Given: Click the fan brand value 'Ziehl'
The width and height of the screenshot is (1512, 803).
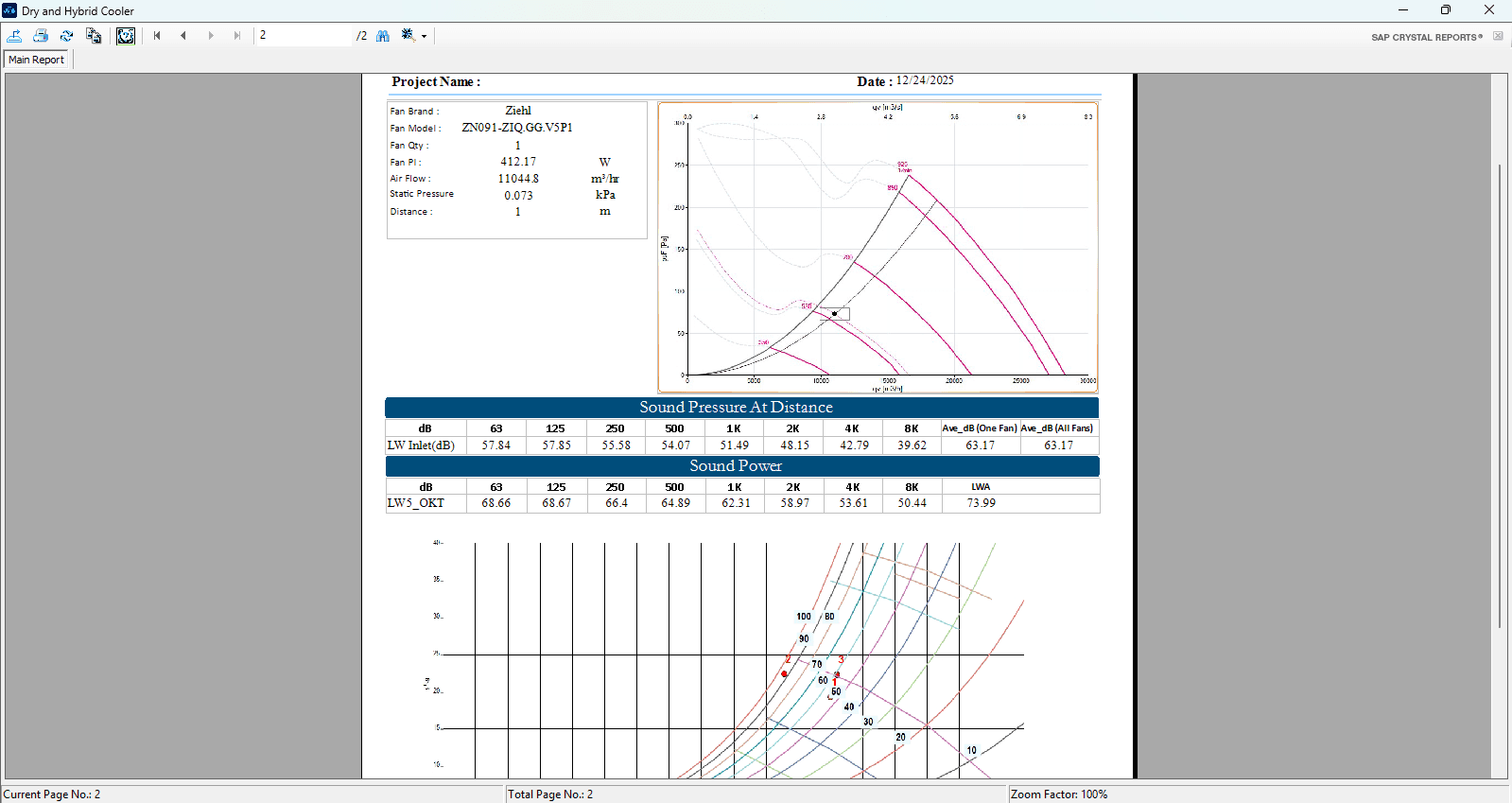Looking at the screenshot, I should 518,111.
